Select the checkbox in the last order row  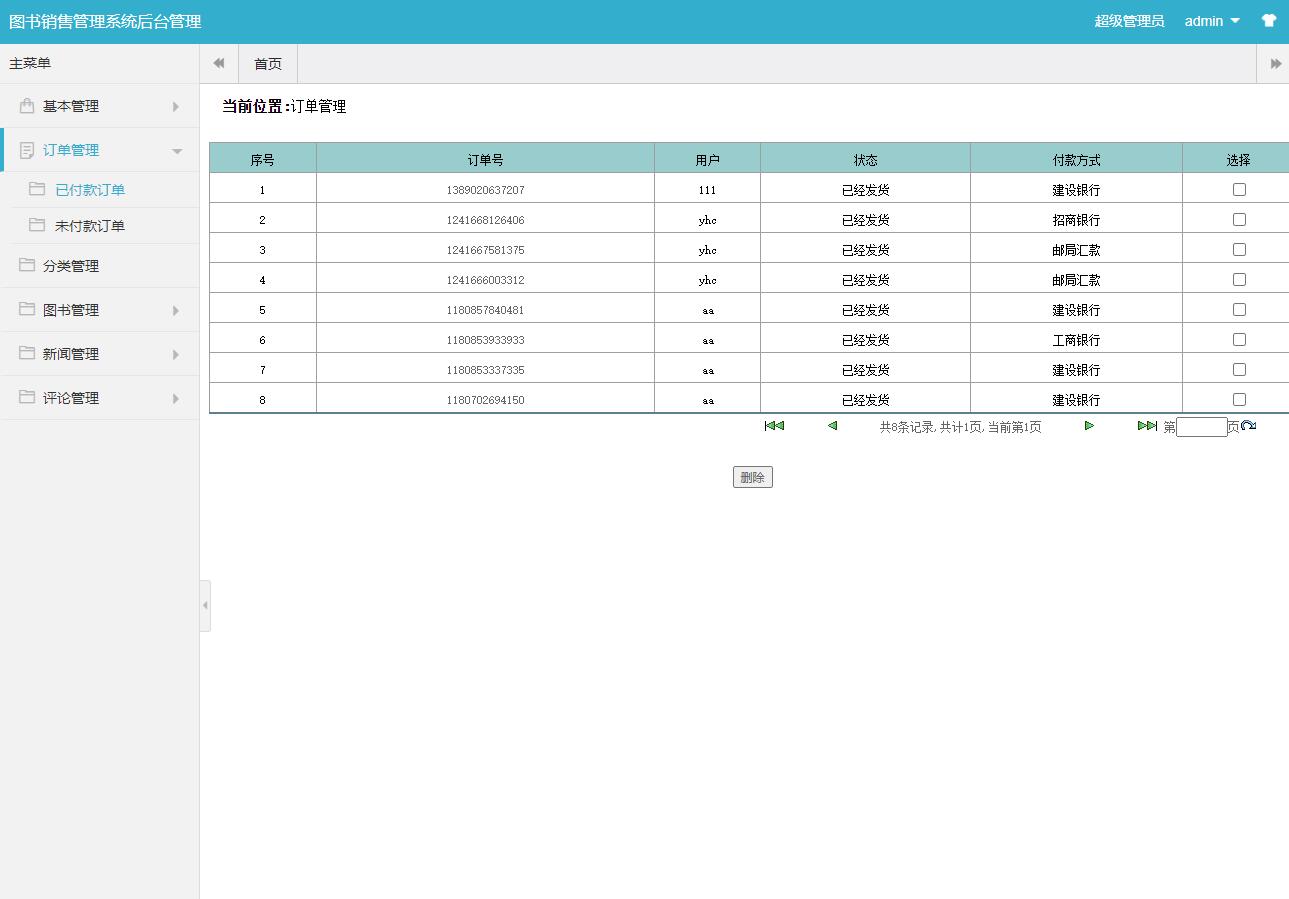point(1239,398)
